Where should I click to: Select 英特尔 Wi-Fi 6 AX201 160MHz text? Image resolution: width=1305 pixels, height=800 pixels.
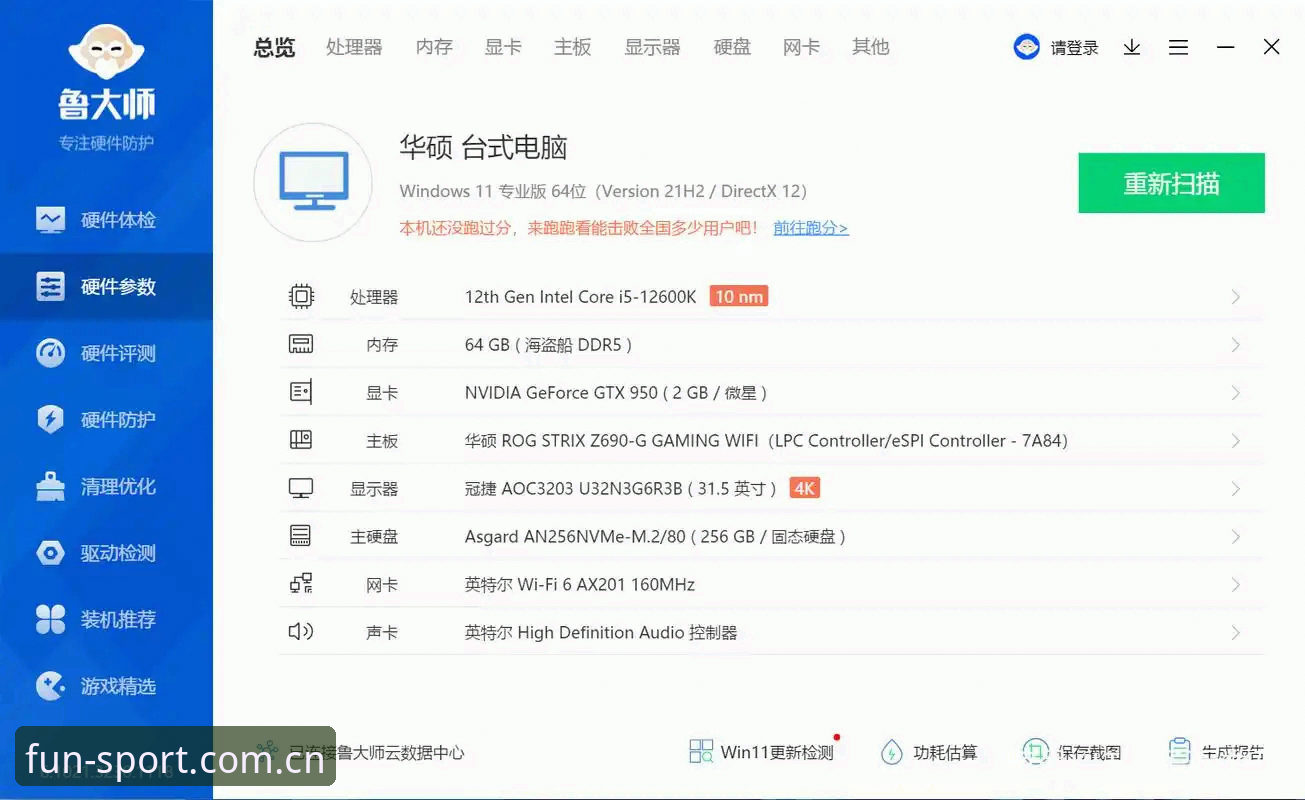tap(579, 585)
